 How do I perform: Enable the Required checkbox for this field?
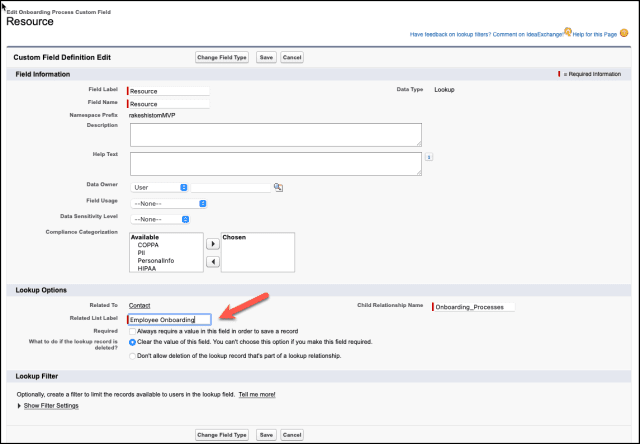point(133,331)
